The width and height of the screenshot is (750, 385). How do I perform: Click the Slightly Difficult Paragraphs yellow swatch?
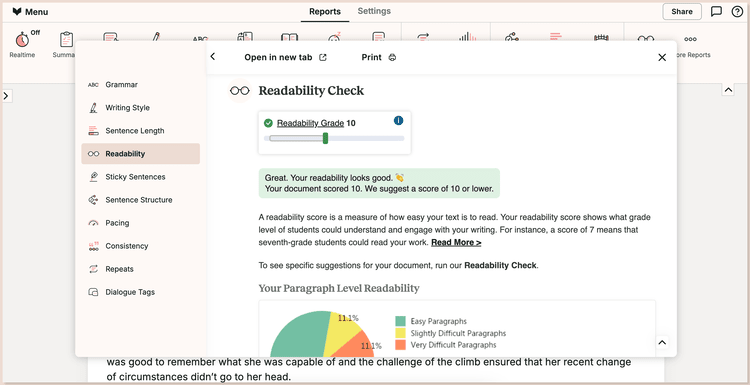[400, 333]
